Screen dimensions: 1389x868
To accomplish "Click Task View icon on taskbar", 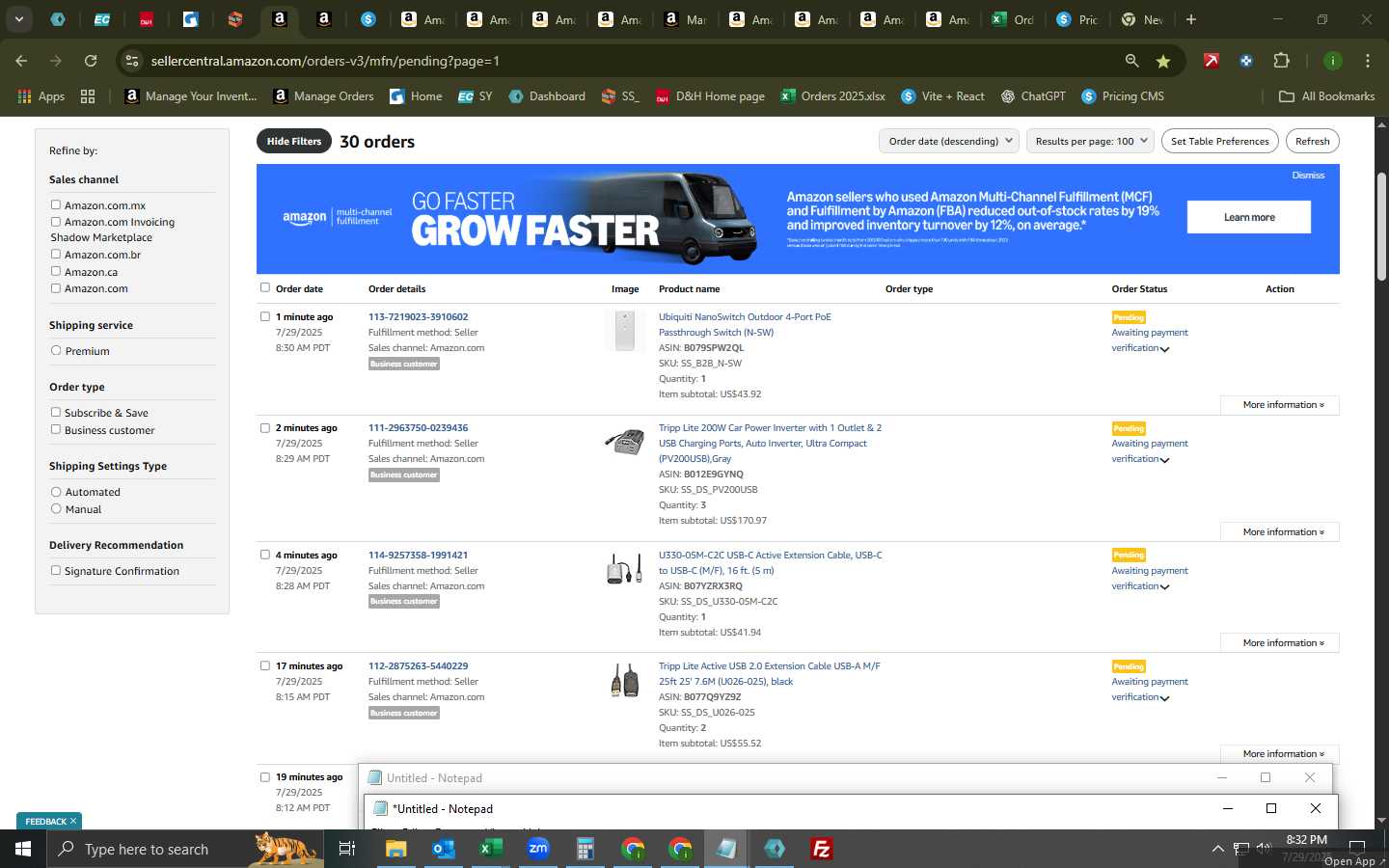I will 347,849.
